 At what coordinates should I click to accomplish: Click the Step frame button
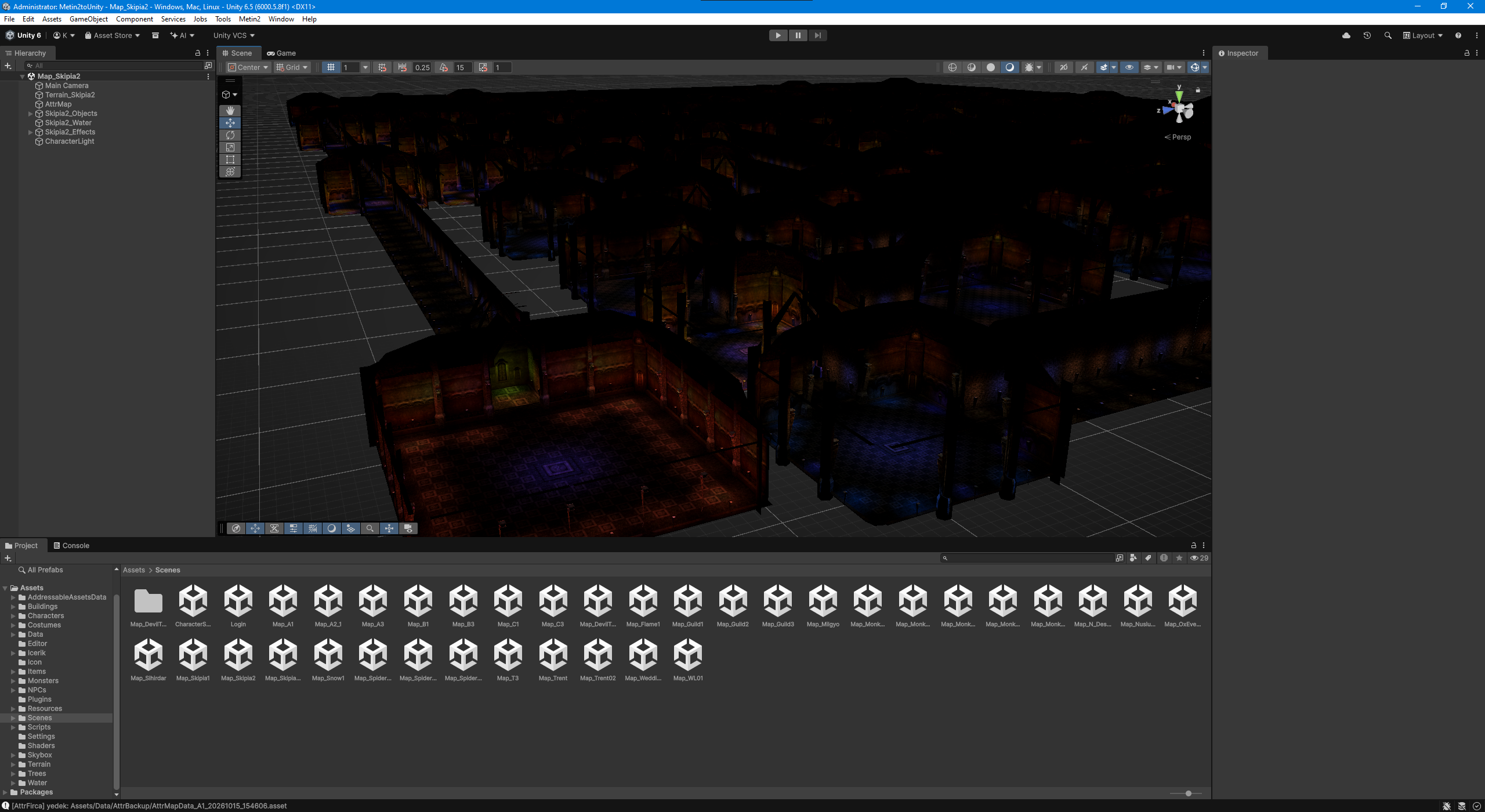click(x=818, y=35)
